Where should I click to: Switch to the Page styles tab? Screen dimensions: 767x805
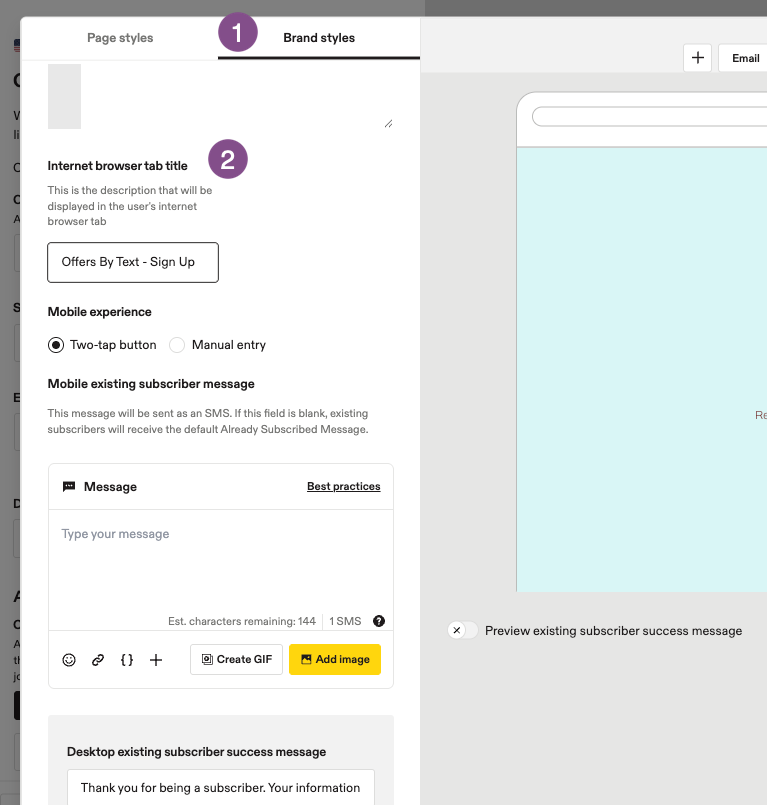pyautogui.click(x=120, y=38)
